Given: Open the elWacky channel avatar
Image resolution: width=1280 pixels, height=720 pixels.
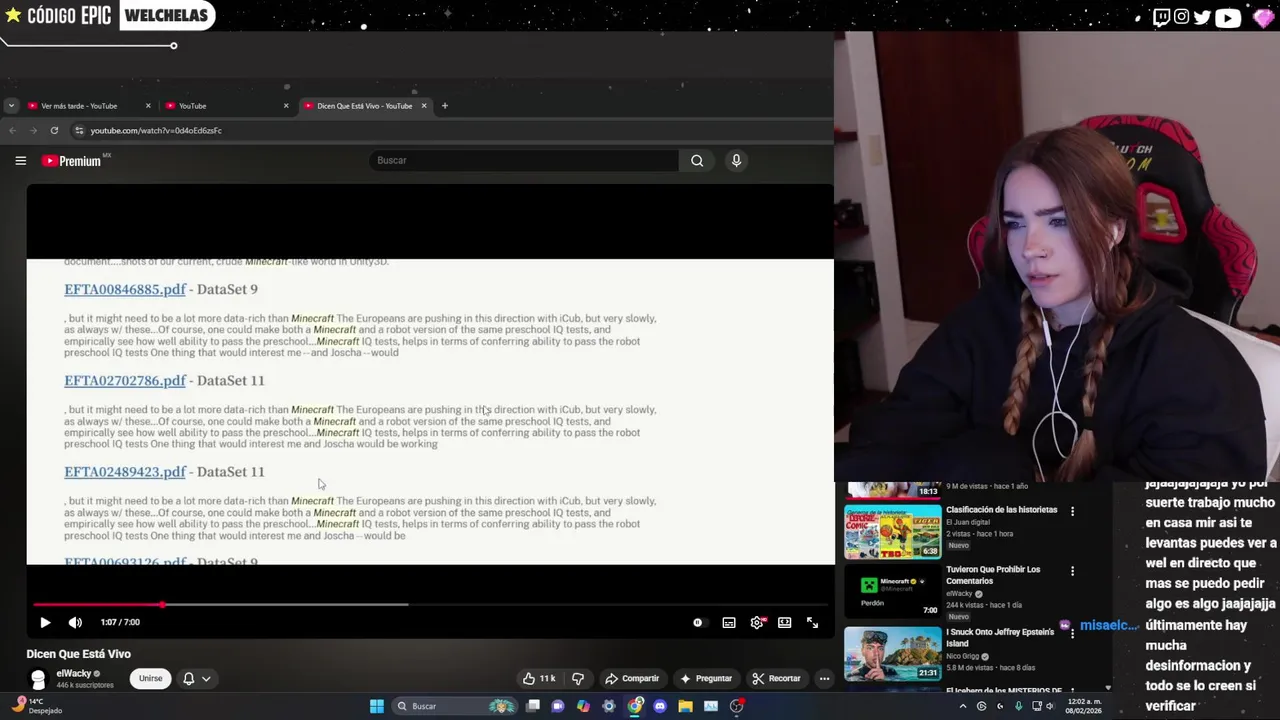Looking at the screenshot, I should (38, 679).
